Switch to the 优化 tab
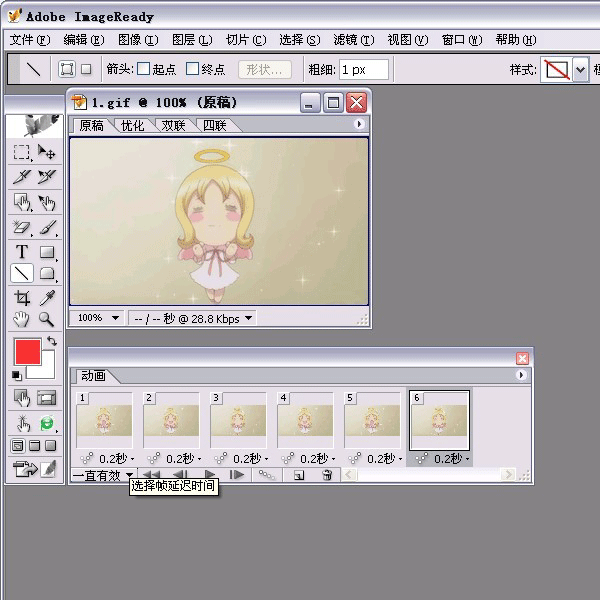This screenshot has width=600, height=600. click(132, 125)
